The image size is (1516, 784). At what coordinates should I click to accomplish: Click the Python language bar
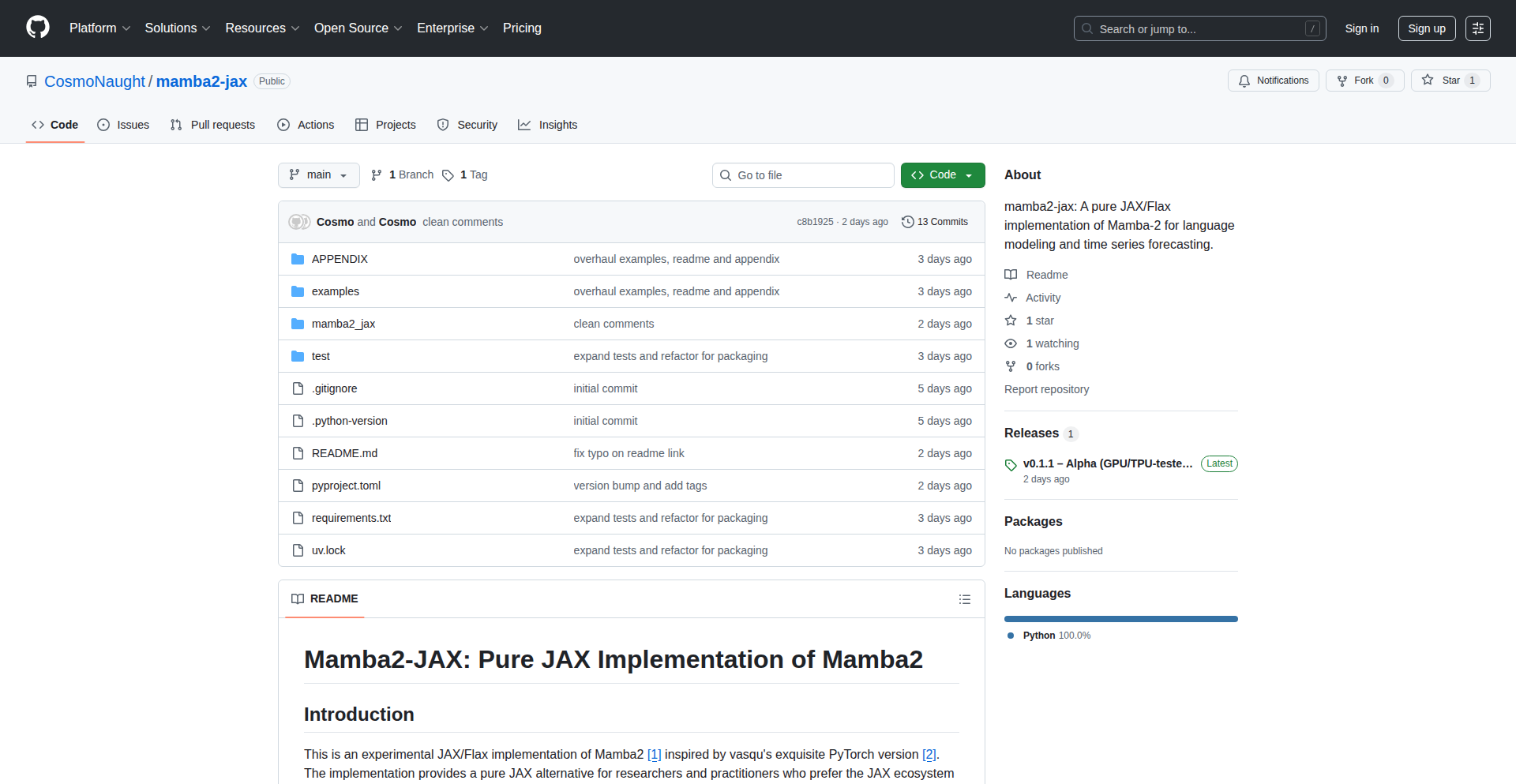coord(1120,619)
